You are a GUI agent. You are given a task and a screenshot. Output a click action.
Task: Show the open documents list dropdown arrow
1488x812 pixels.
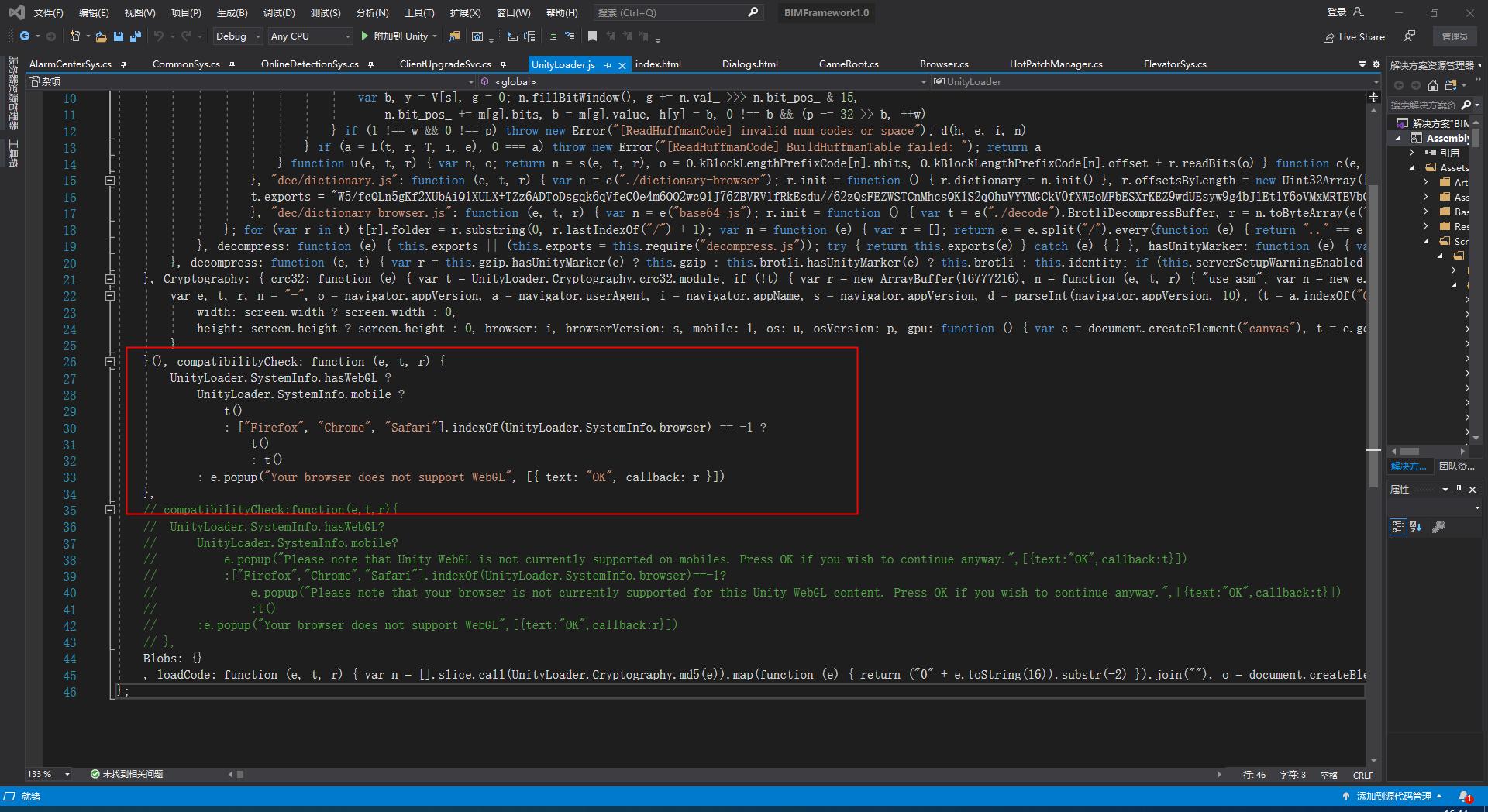pyautogui.click(x=1362, y=64)
